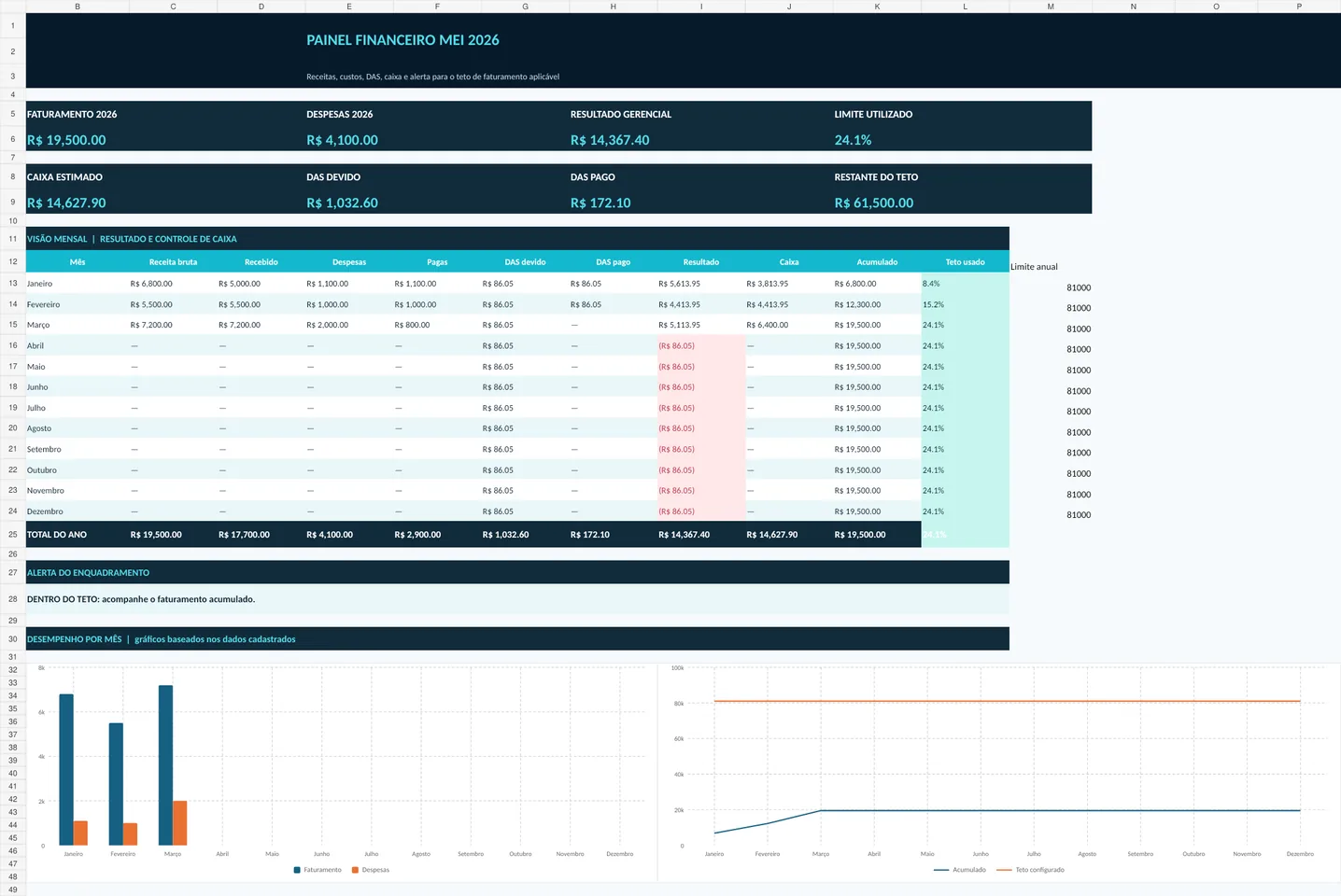Select column header G

[525, 7]
